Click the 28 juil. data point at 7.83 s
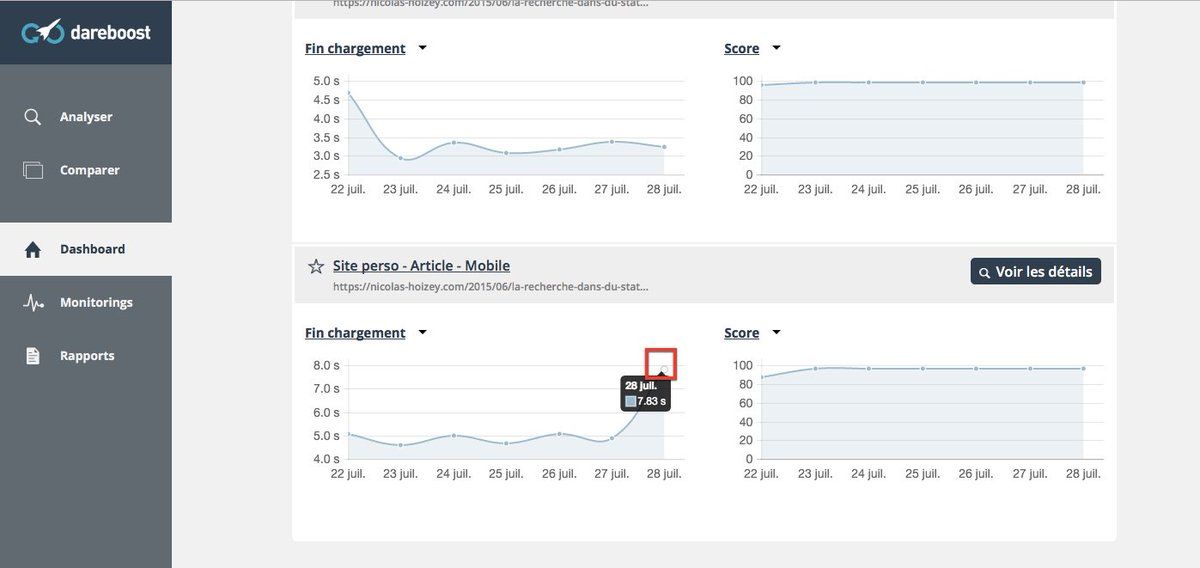The image size is (1200, 568). 662,369
